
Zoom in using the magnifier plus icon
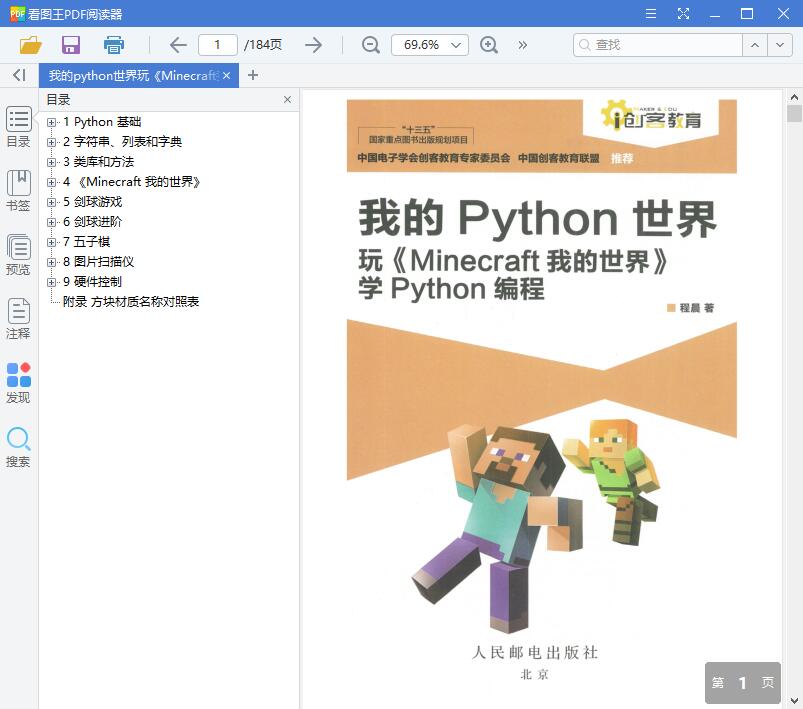pos(488,45)
